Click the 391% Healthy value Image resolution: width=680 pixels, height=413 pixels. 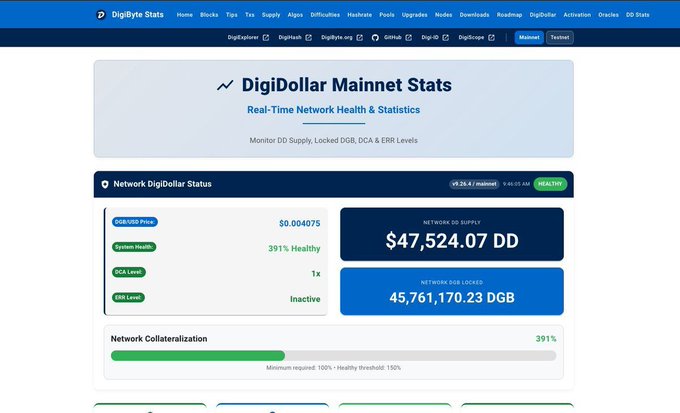[294, 249]
